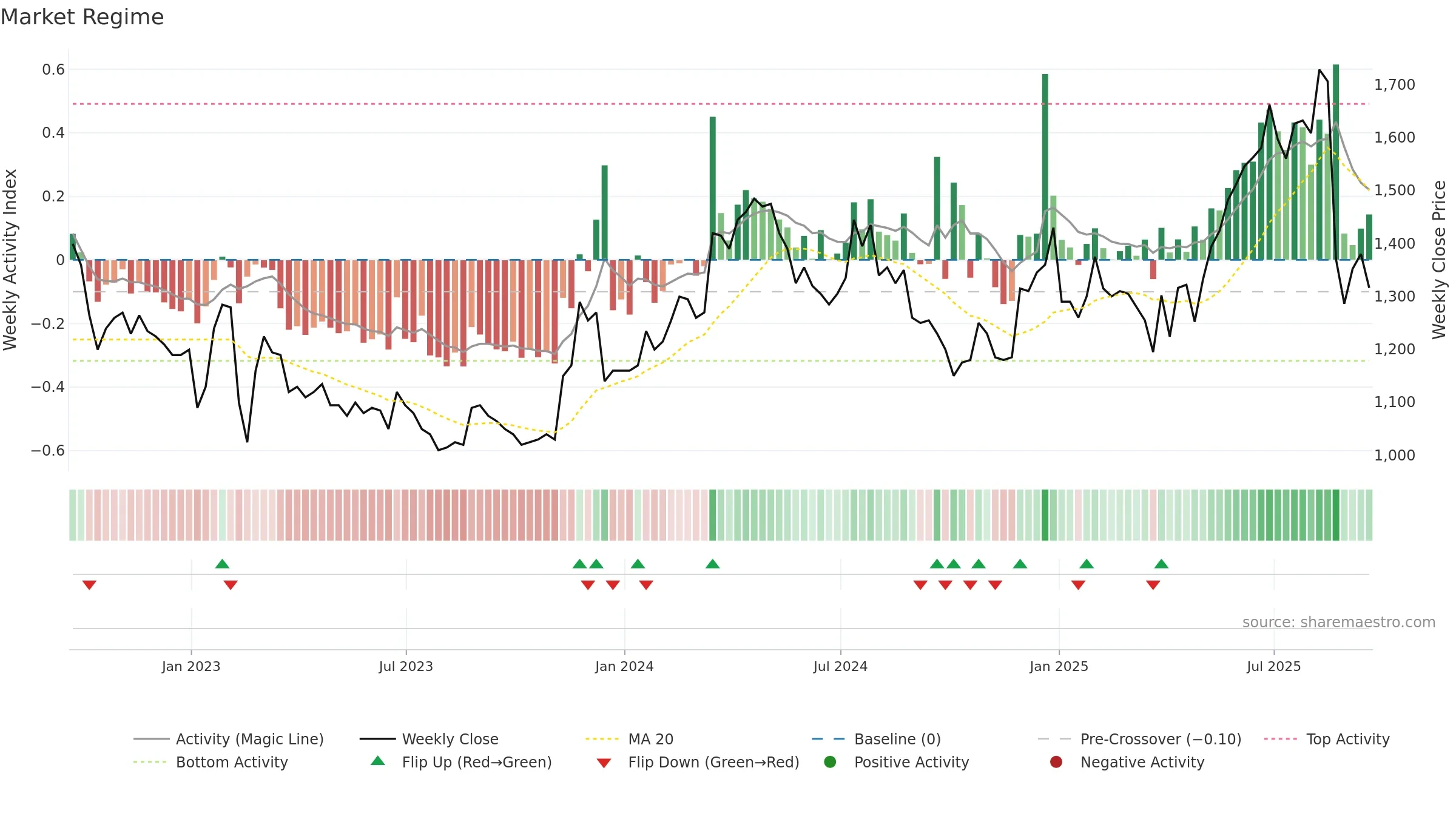
Task: Toggle the MA 20 legend entry
Action: coord(629,739)
